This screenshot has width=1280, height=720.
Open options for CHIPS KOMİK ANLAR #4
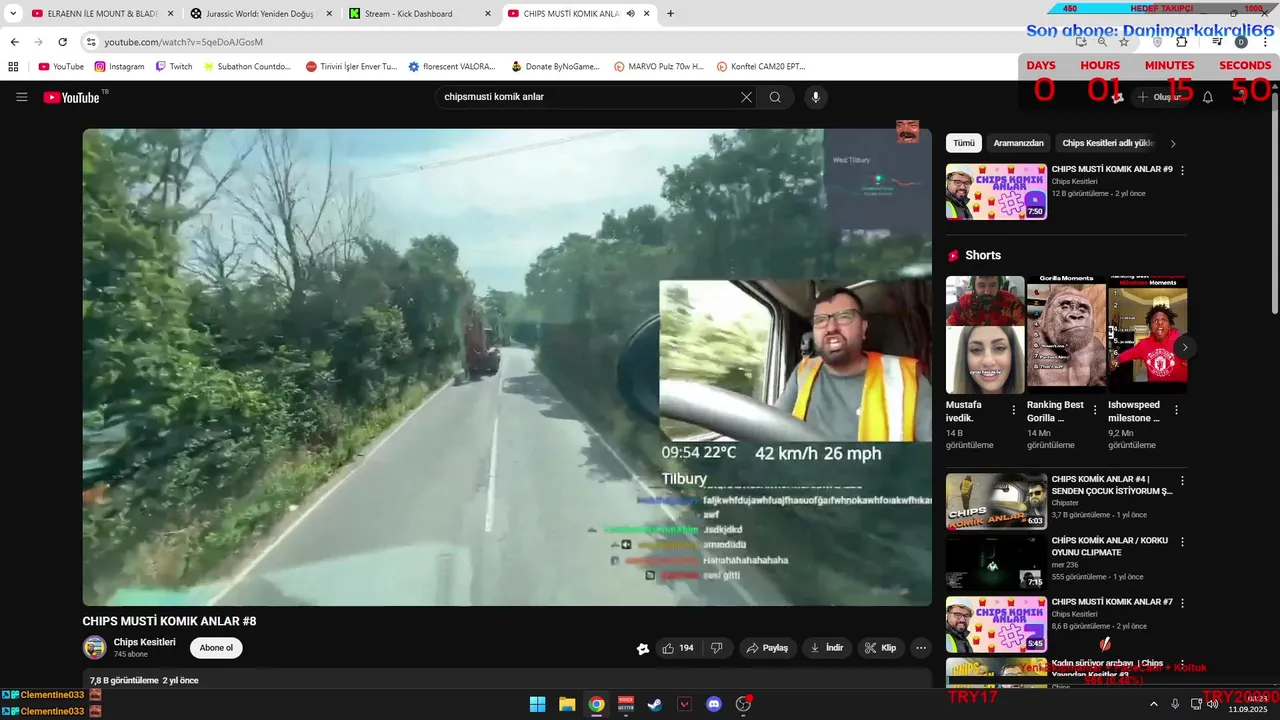(1182, 480)
